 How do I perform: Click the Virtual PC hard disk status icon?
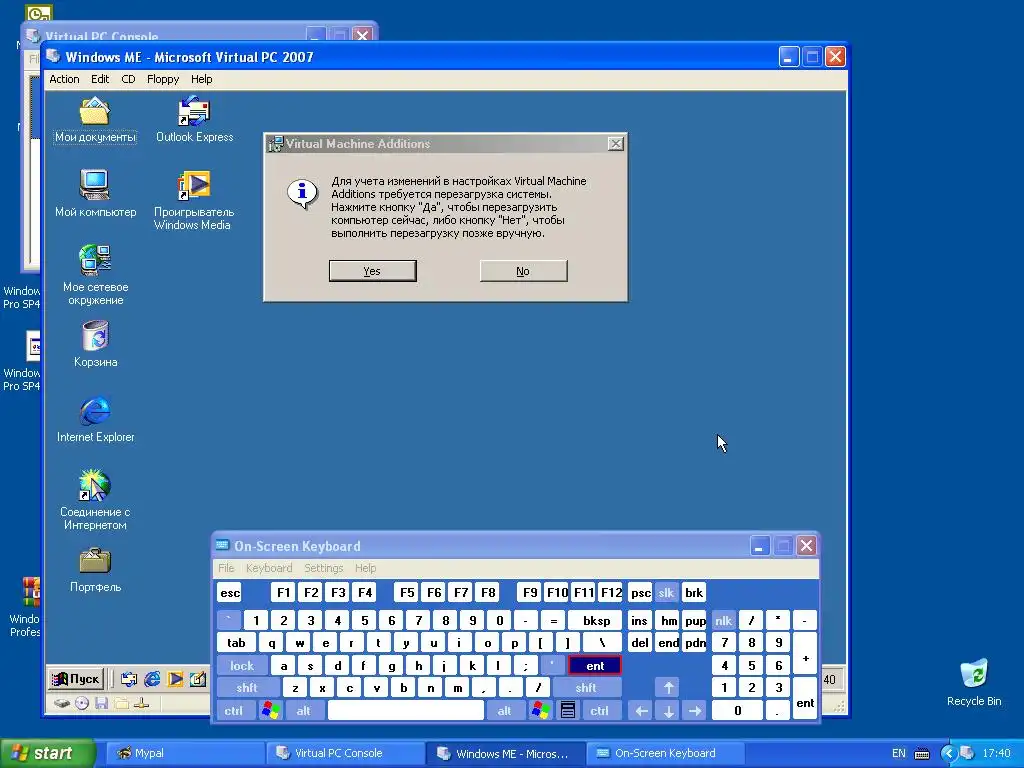coord(61,703)
